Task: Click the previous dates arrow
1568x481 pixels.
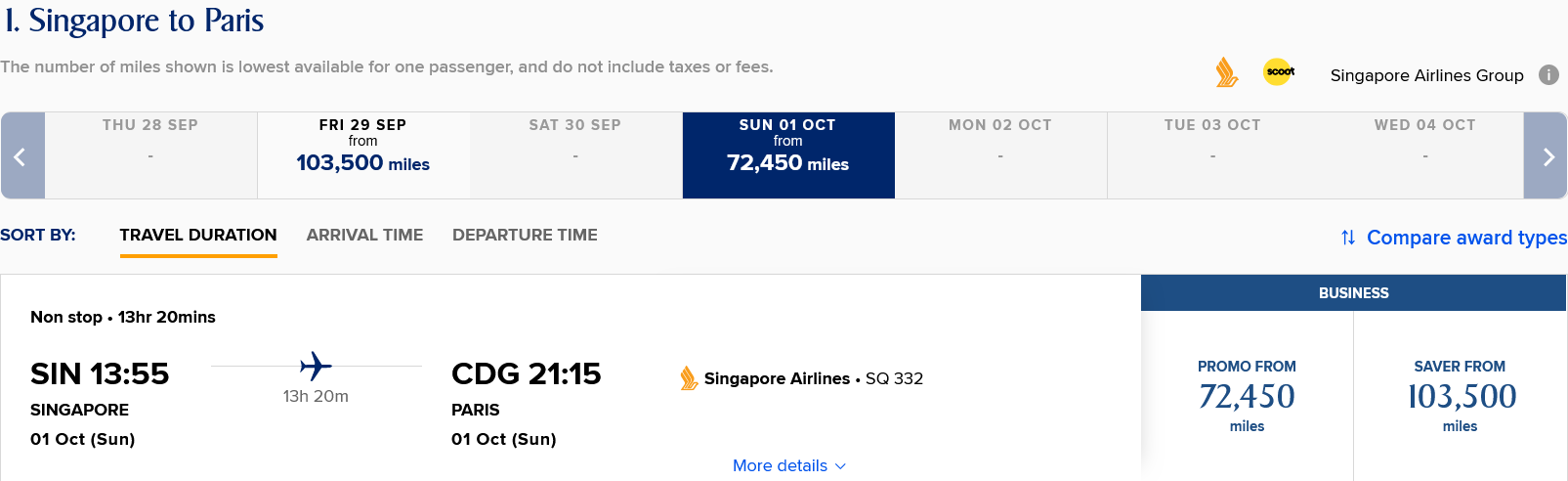Action: point(21,155)
